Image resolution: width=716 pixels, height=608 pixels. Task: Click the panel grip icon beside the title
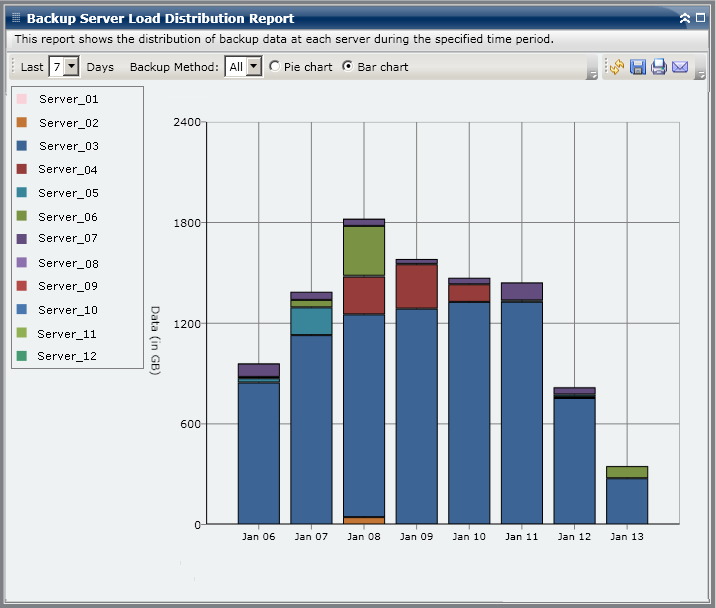pyautogui.click(x=16, y=18)
